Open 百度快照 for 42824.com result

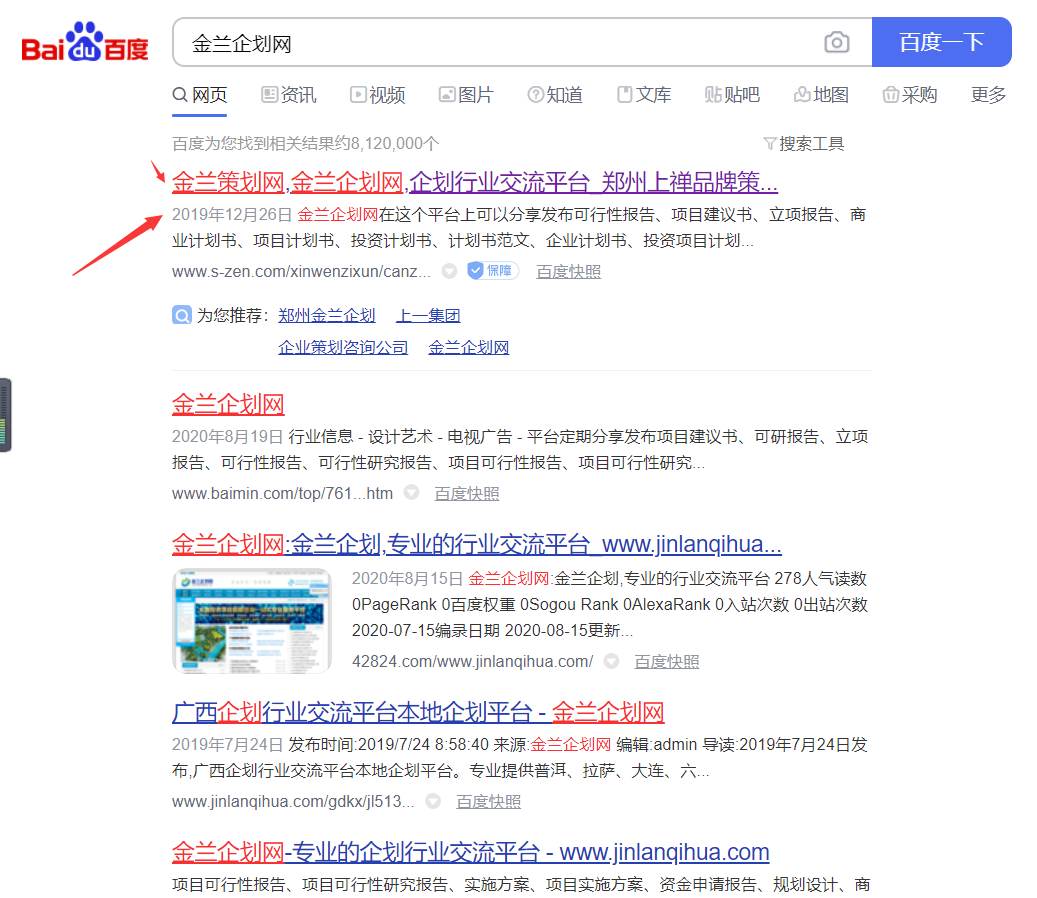click(667, 661)
